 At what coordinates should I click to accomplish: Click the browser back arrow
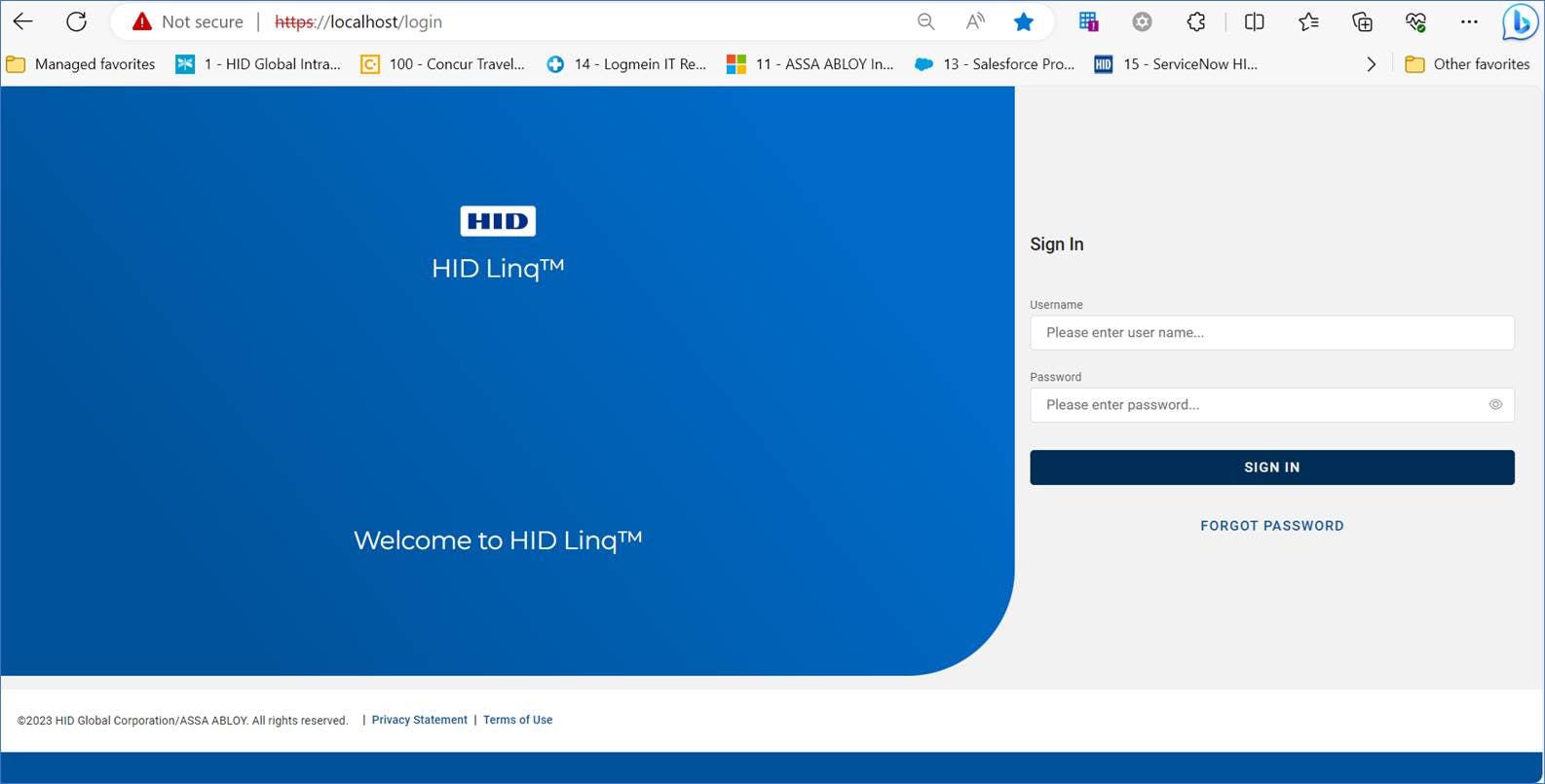pyautogui.click(x=22, y=21)
